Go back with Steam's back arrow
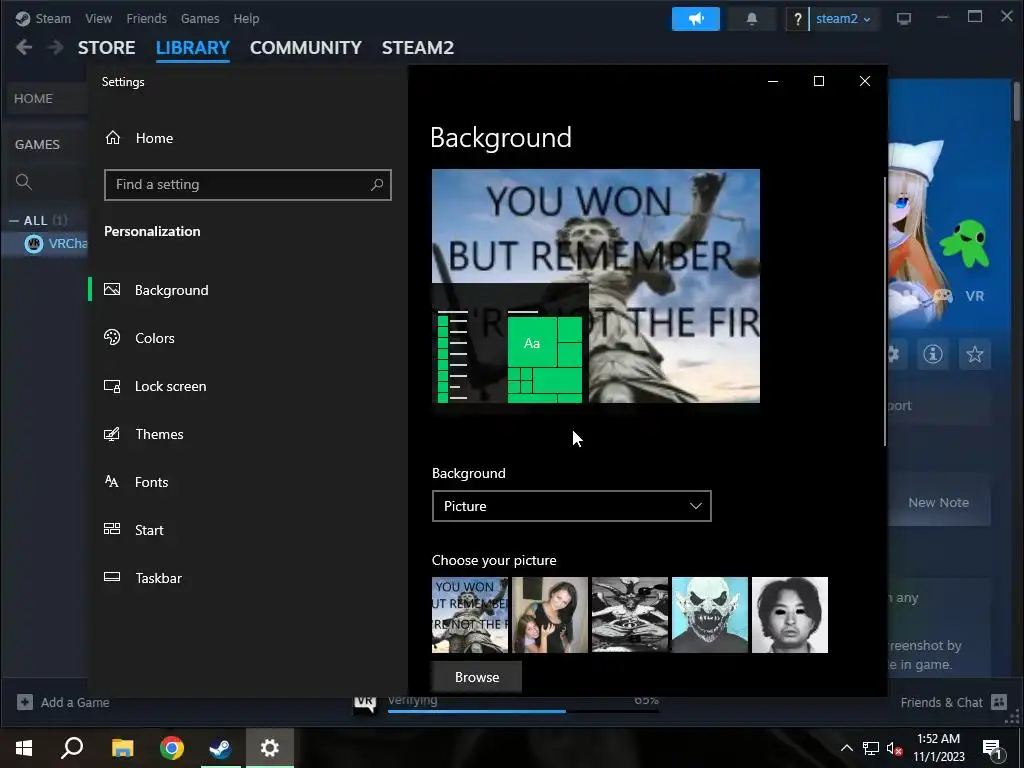The image size is (1024, 768). point(24,48)
